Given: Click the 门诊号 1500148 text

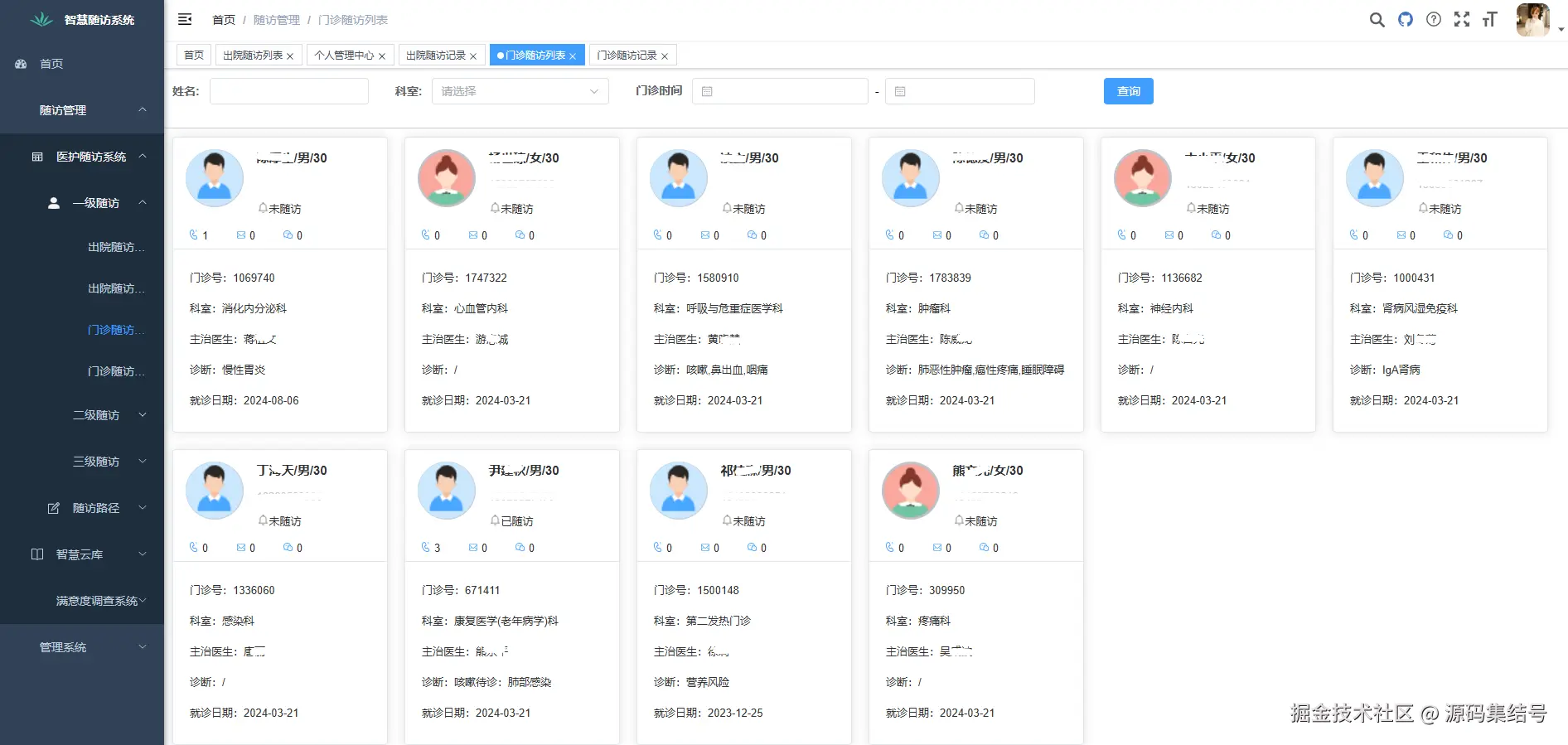Looking at the screenshot, I should tap(696, 590).
